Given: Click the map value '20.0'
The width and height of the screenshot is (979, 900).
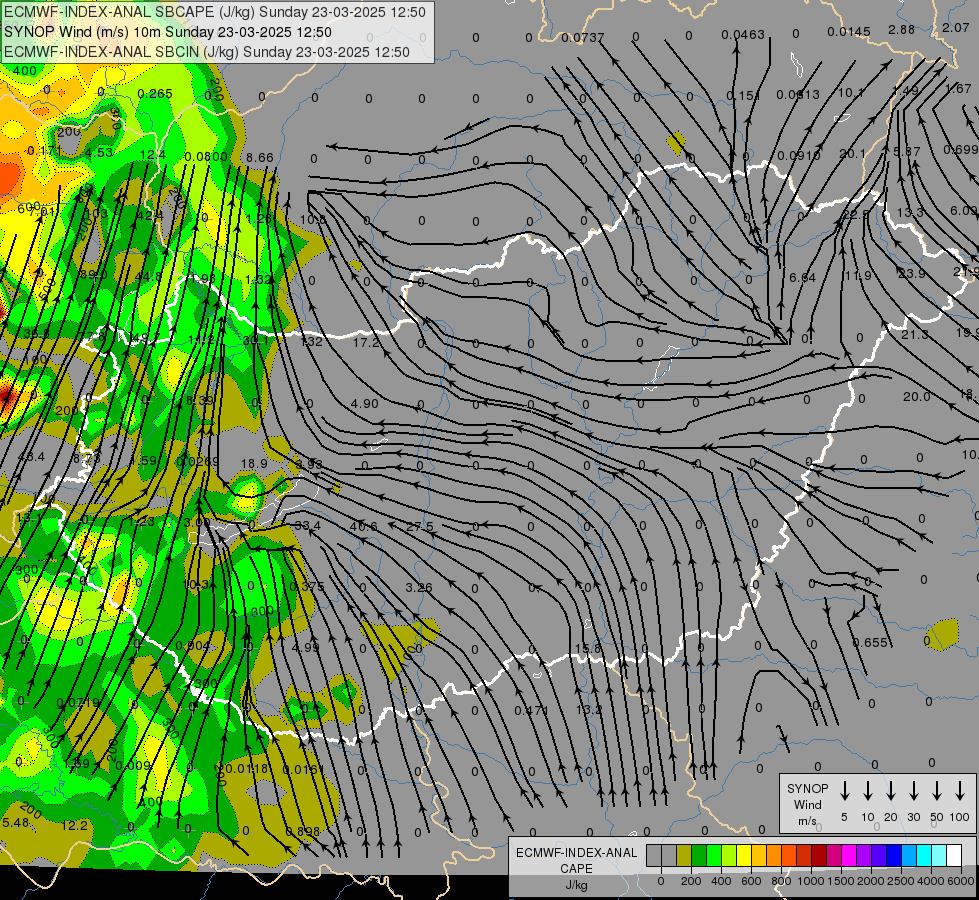Looking at the screenshot, I should (x=917, y=397).
